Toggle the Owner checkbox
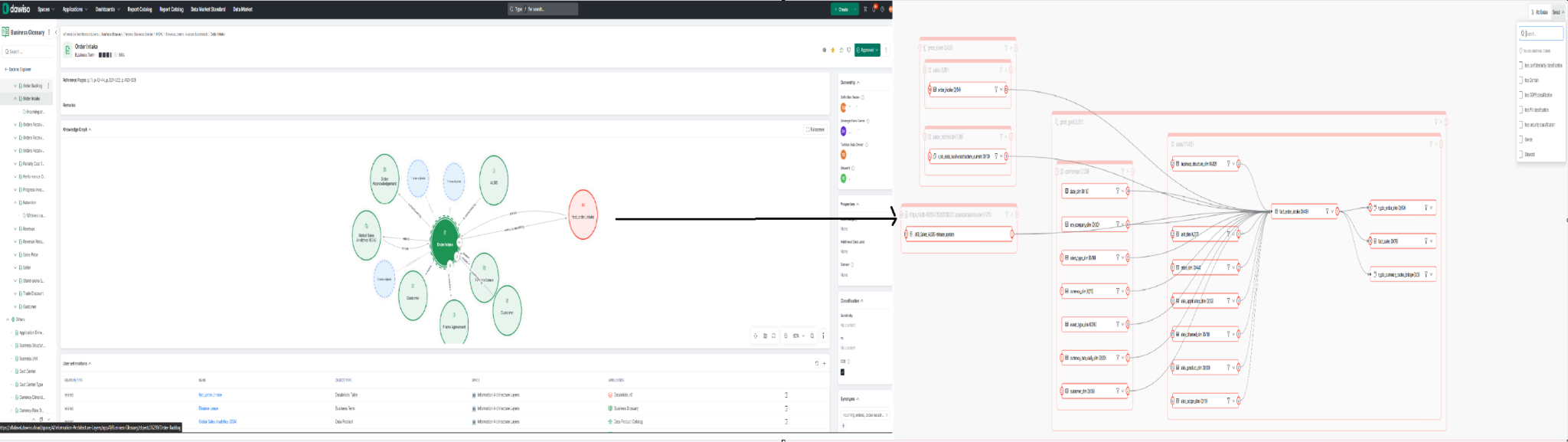The height and width of the screenshot is (442, 1568). pyautogui.click(x=1521, y=139)
